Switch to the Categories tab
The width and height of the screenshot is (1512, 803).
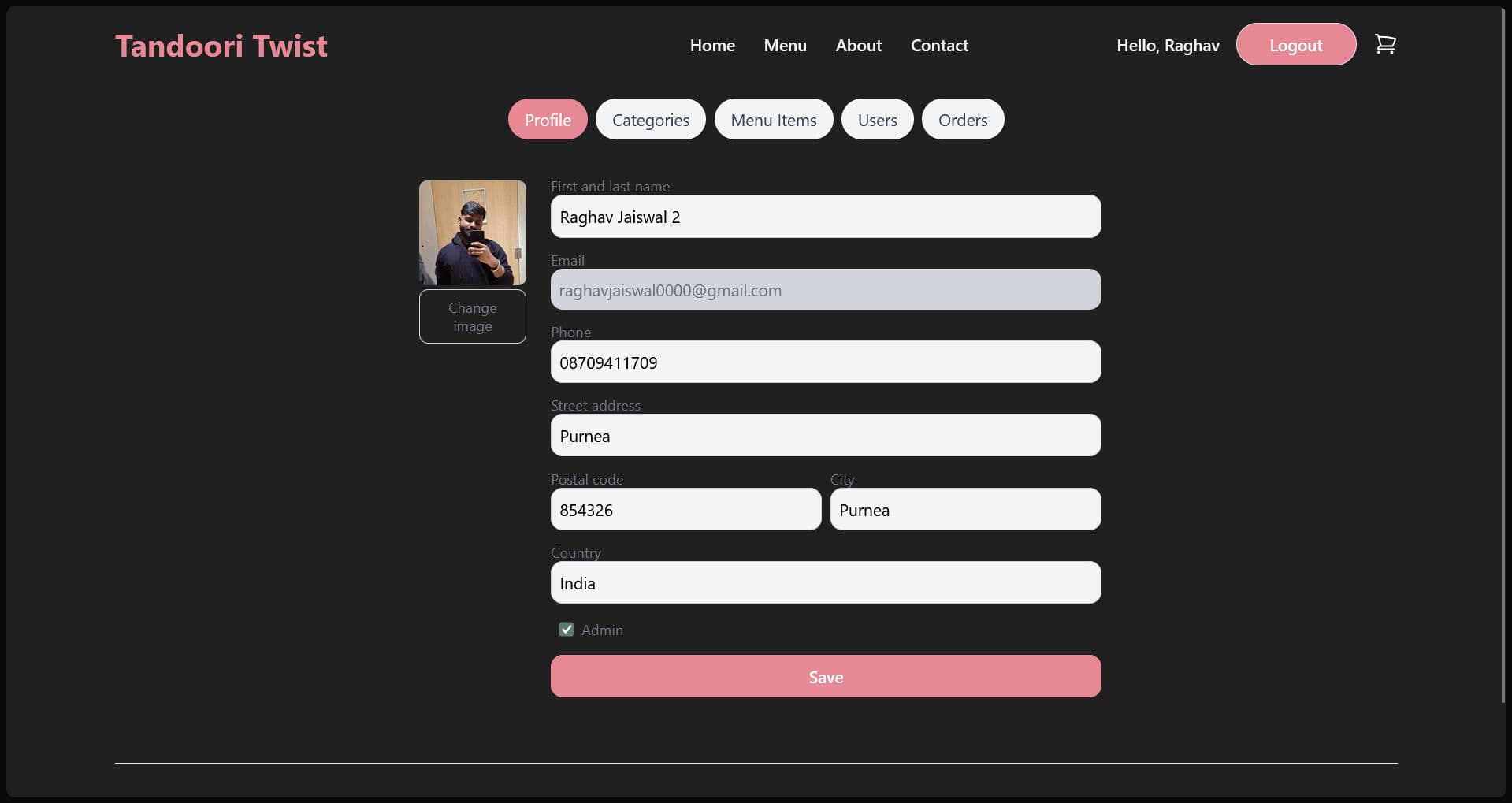coord(649,119)
